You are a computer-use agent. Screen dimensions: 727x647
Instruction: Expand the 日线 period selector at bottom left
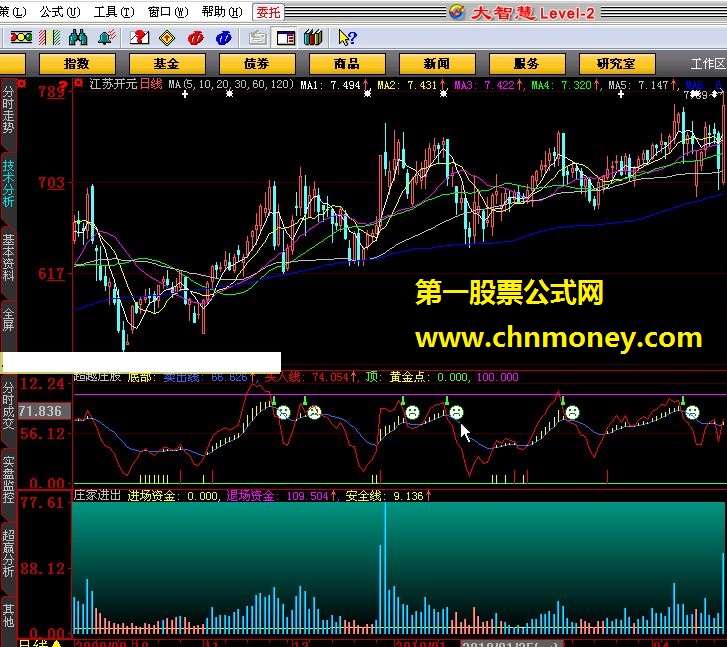[x=40, y=643]
